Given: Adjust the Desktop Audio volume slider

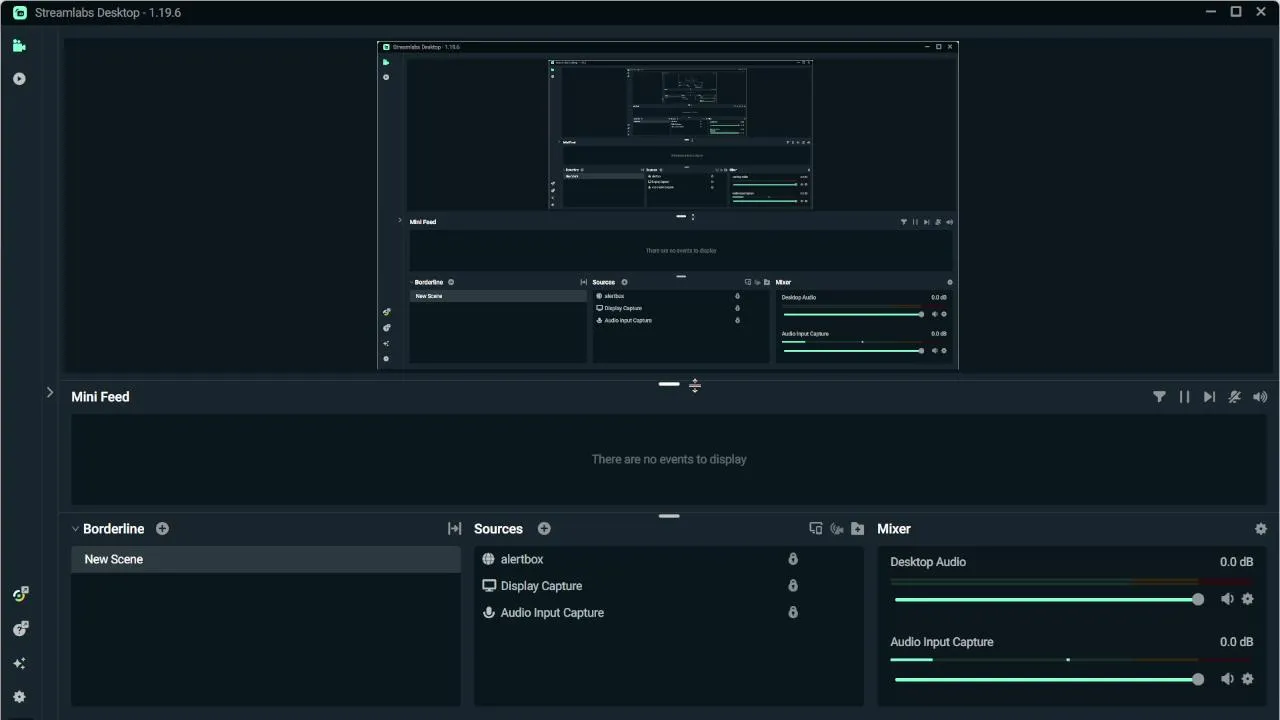Looking at the screenshot, I should (1048, 599).
